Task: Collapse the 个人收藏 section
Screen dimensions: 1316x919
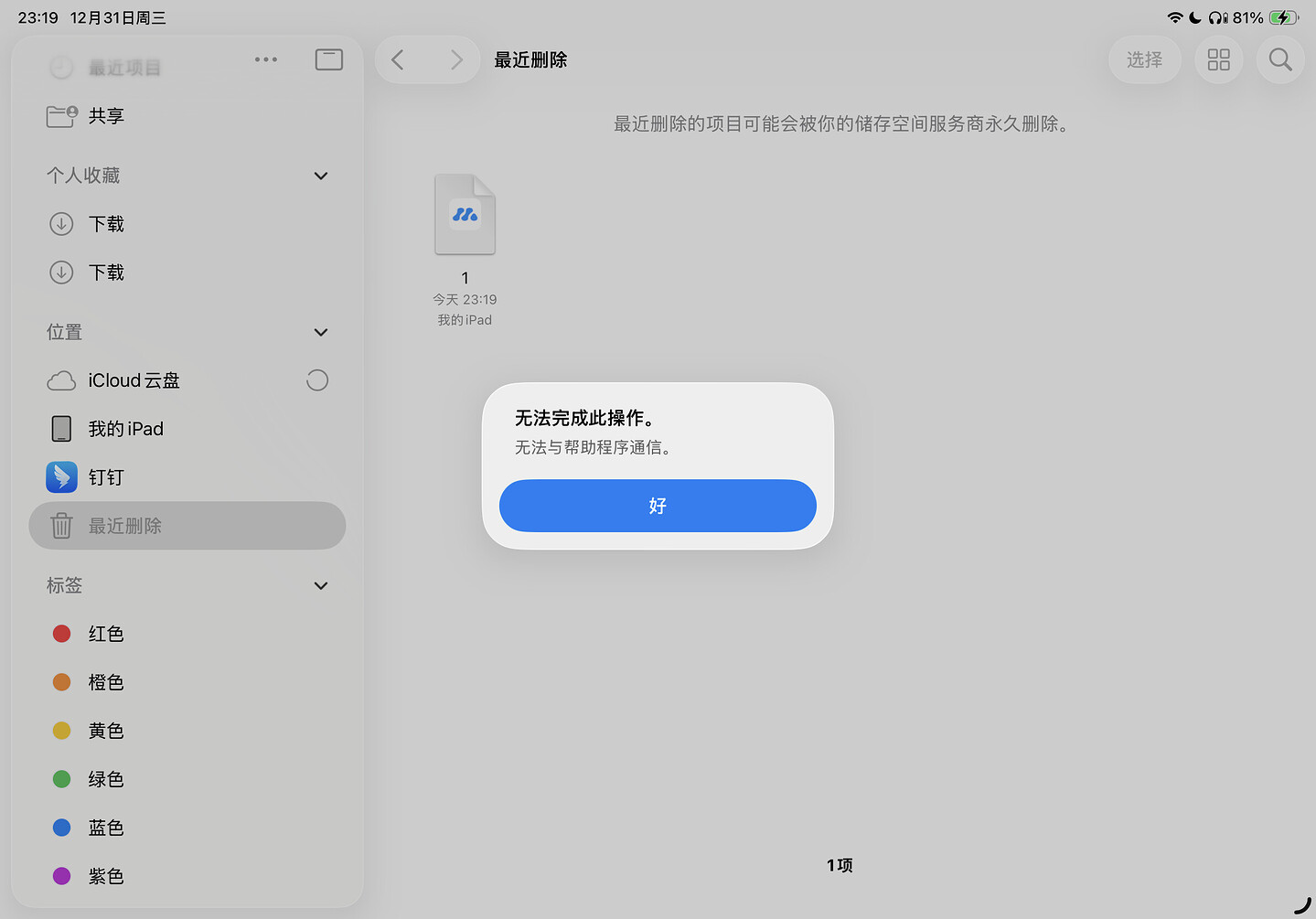Action: pos(321,176)
